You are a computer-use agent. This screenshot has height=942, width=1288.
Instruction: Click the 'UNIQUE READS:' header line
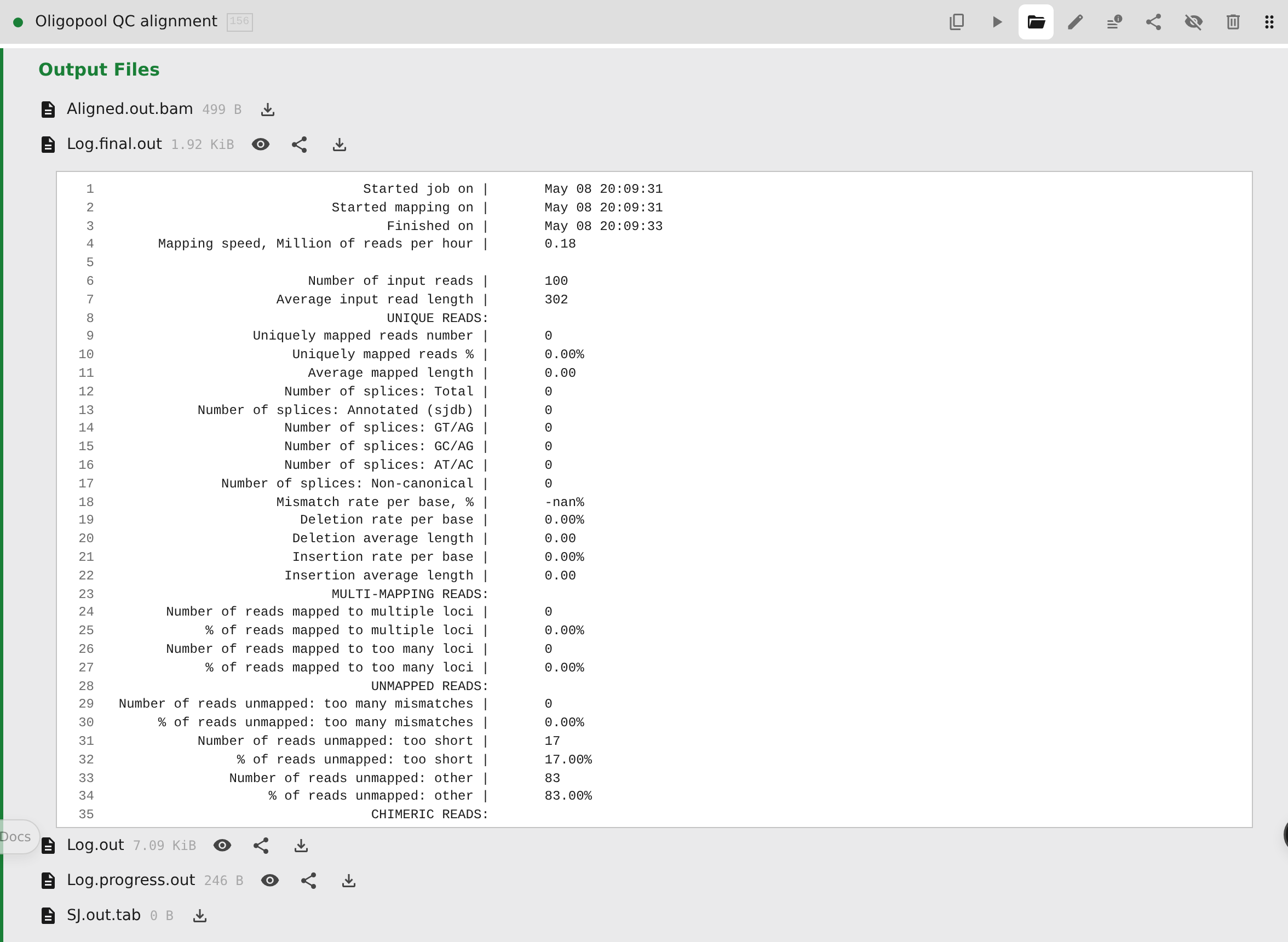pyautogui.click(x=438, y=318)
